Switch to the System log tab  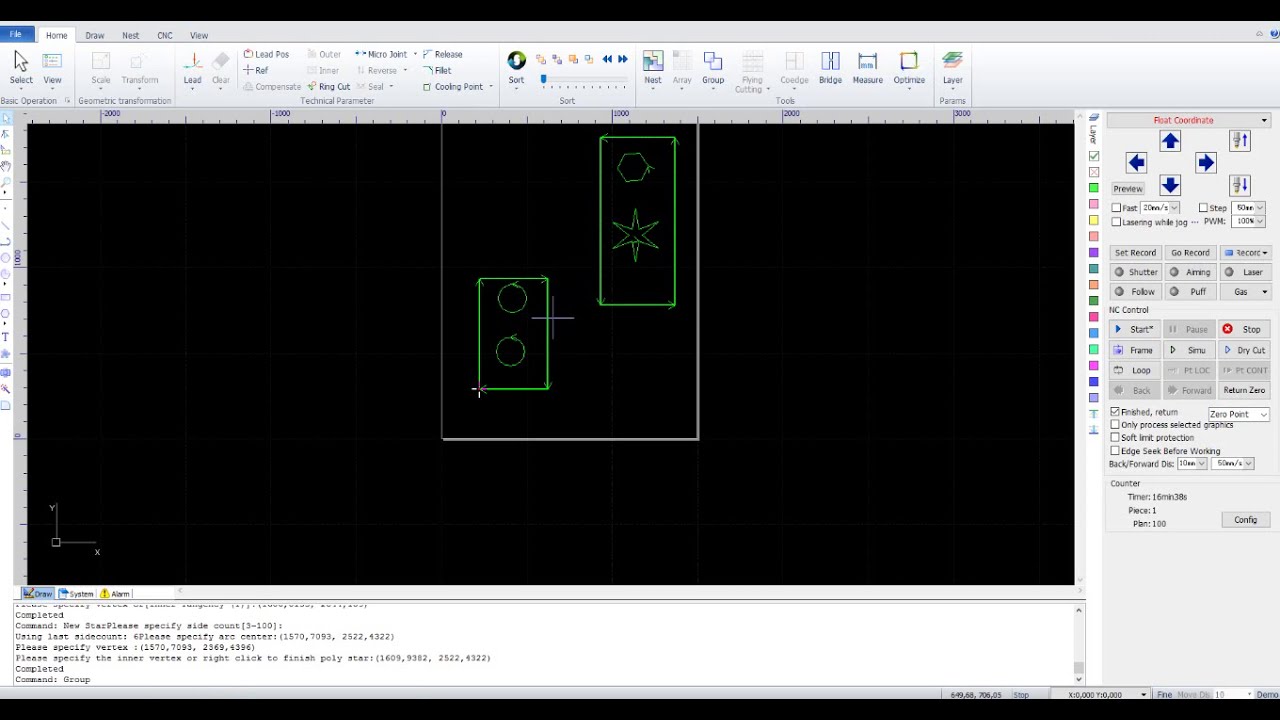pyautogui.click(x=76, y=594)
